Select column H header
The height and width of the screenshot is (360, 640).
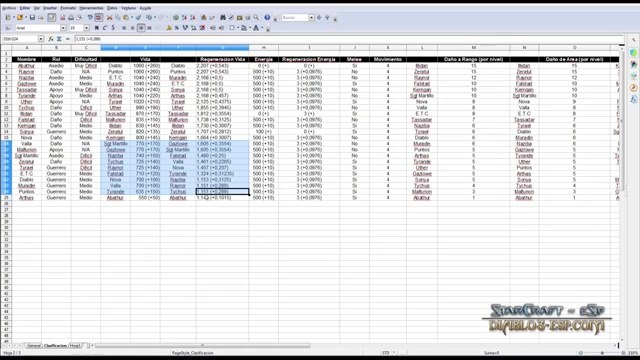264,48
